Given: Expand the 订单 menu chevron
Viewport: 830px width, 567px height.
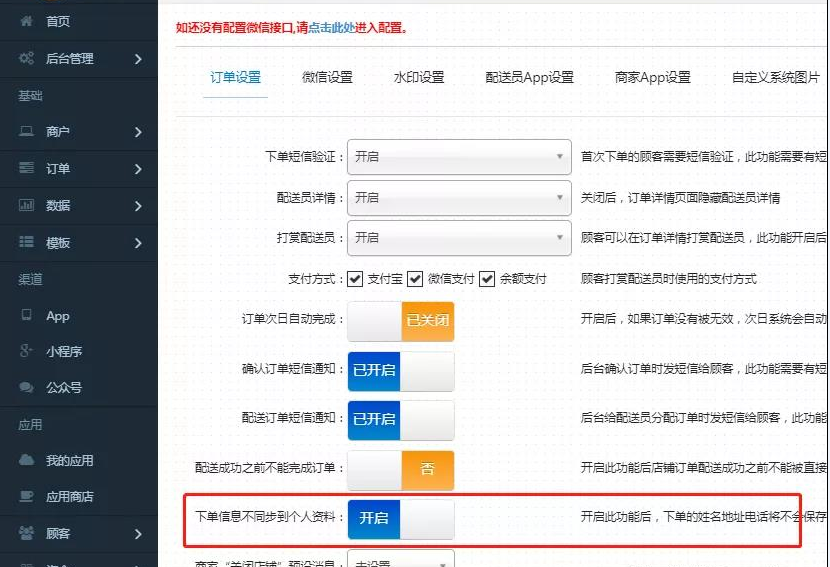Looking at the screenshot, I should tap(138, 169).
